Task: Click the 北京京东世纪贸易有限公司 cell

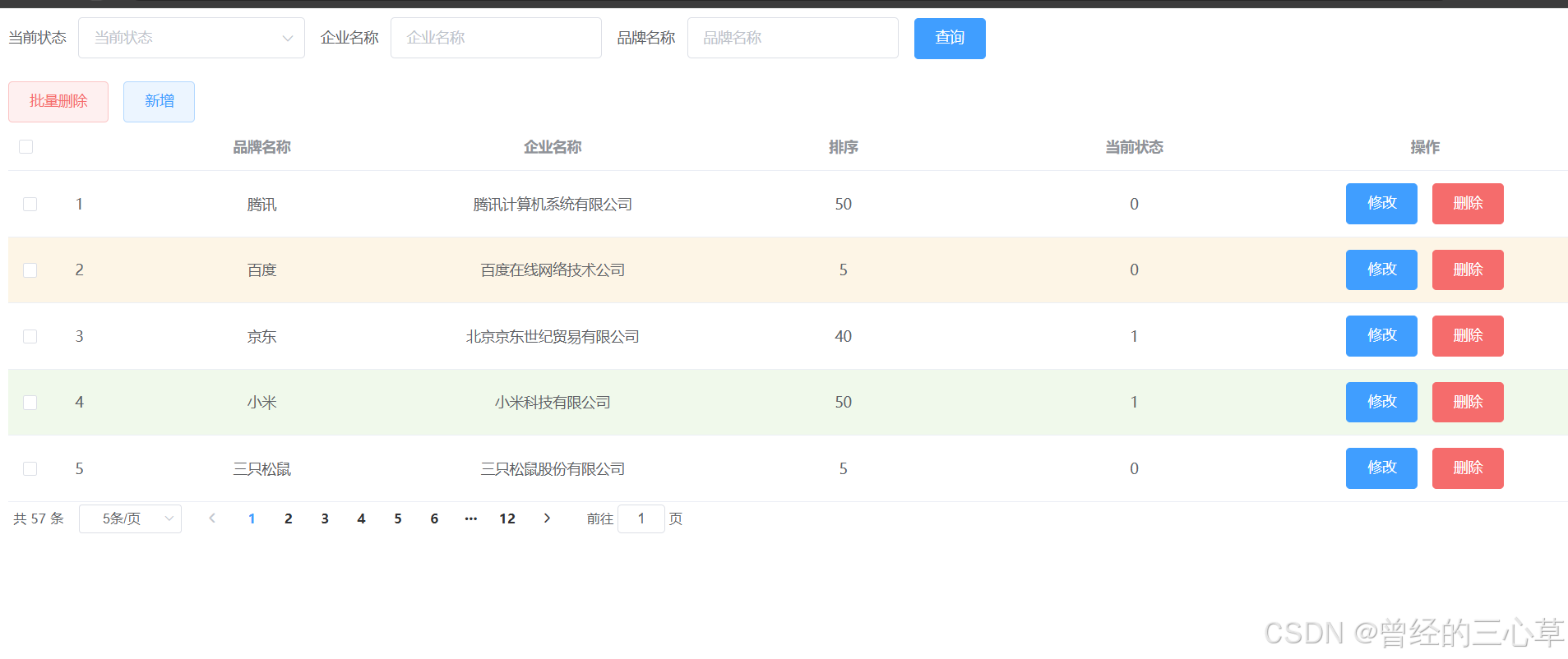Action: click(x=553, y=336)
